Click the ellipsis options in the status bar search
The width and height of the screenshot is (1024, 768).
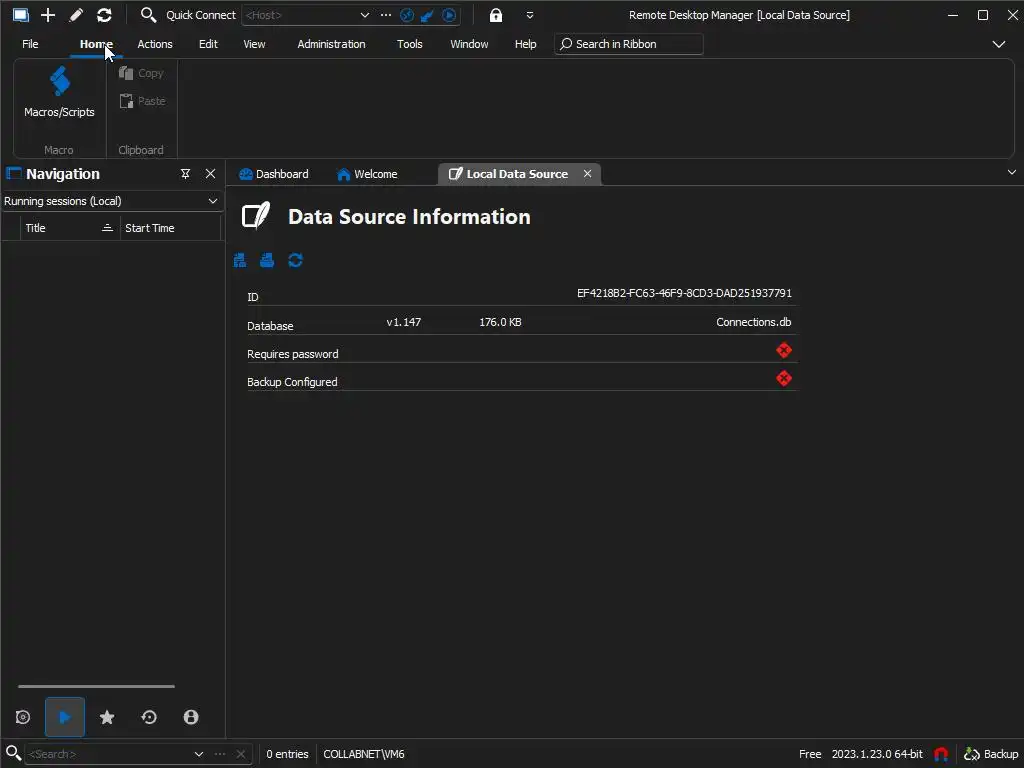(219, 754)
